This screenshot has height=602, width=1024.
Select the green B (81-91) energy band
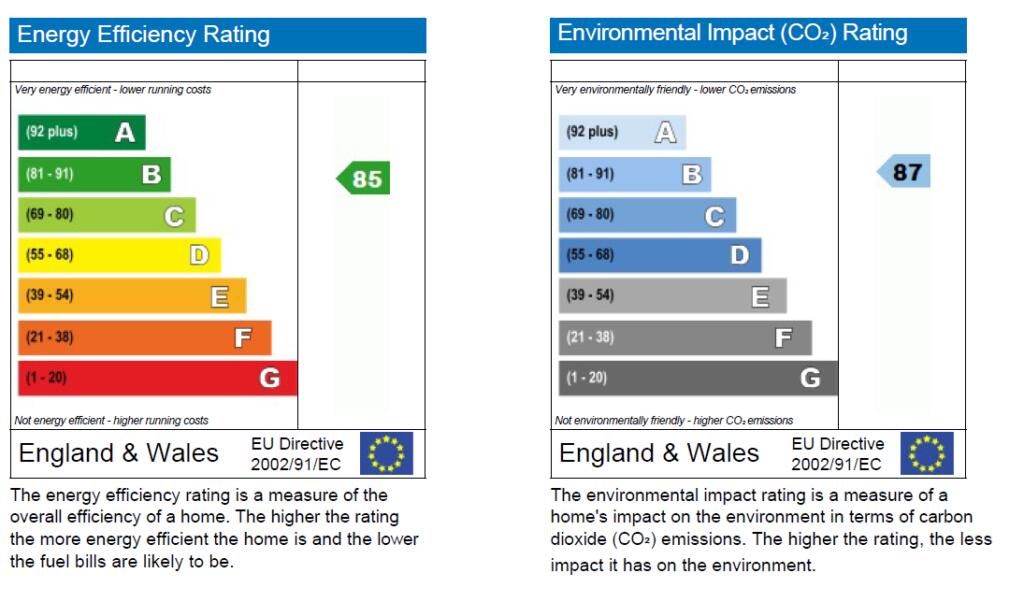point(95,174)
